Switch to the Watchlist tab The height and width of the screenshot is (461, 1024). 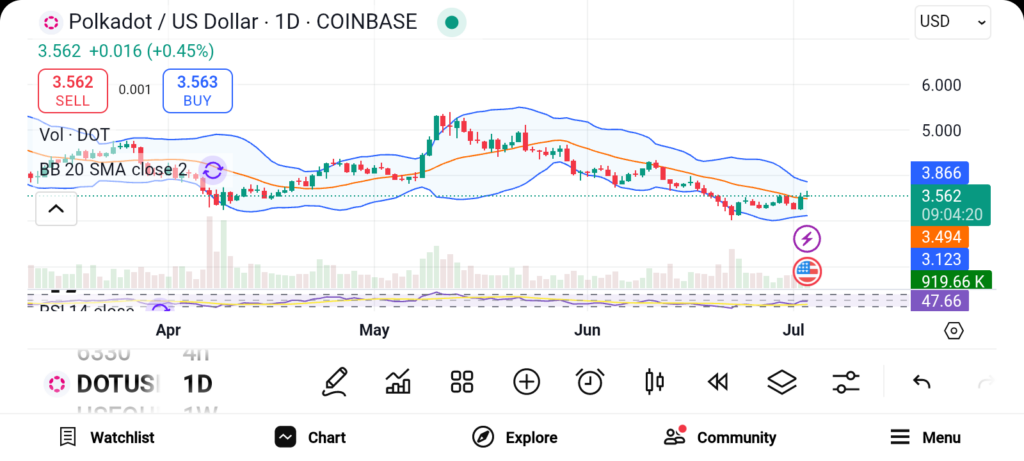click(x=107, y=437)
